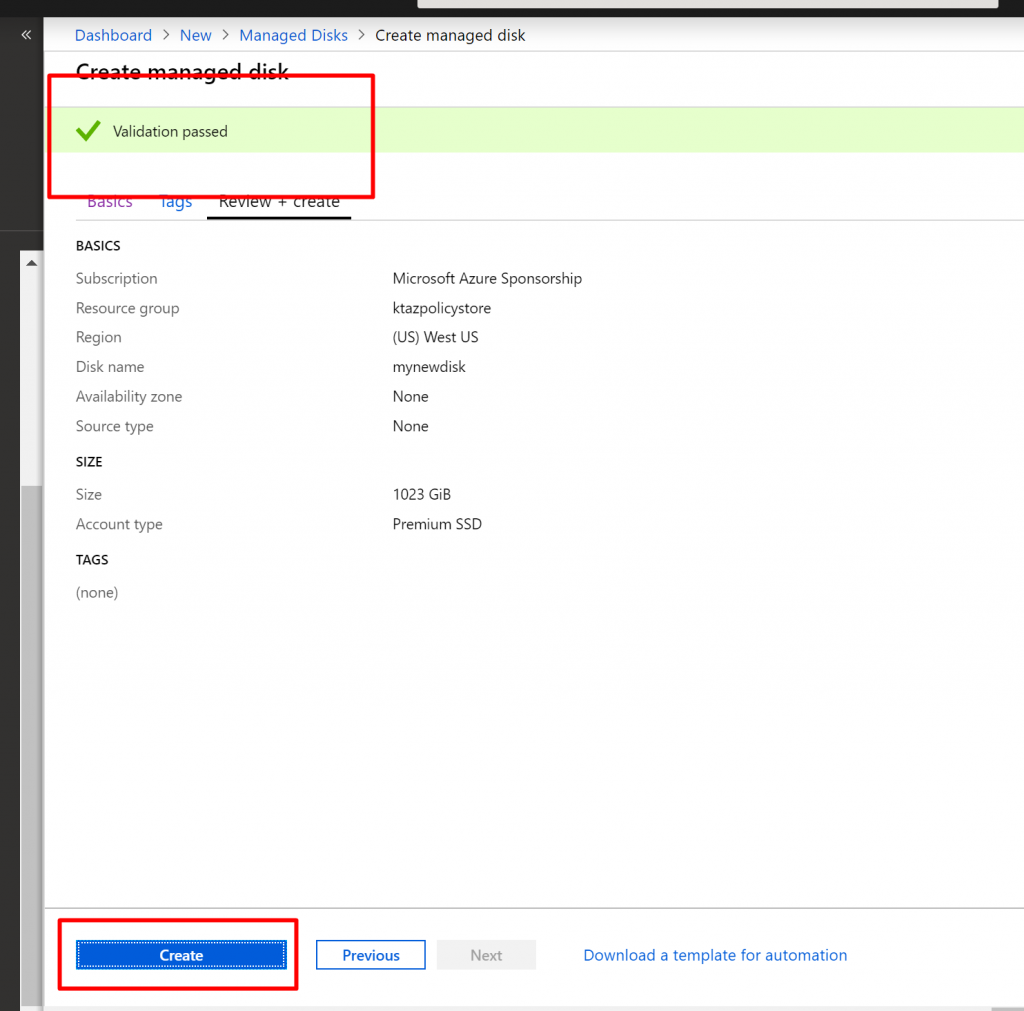Click the Premium SSD account type value

click(437, 524)
